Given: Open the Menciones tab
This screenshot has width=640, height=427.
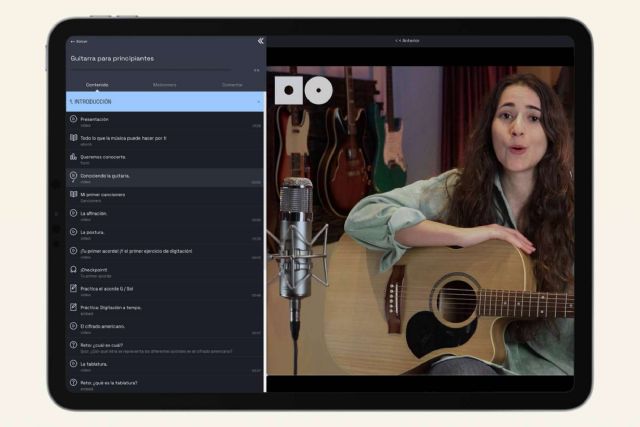Looking at the screenshot, I should (165, 84).
